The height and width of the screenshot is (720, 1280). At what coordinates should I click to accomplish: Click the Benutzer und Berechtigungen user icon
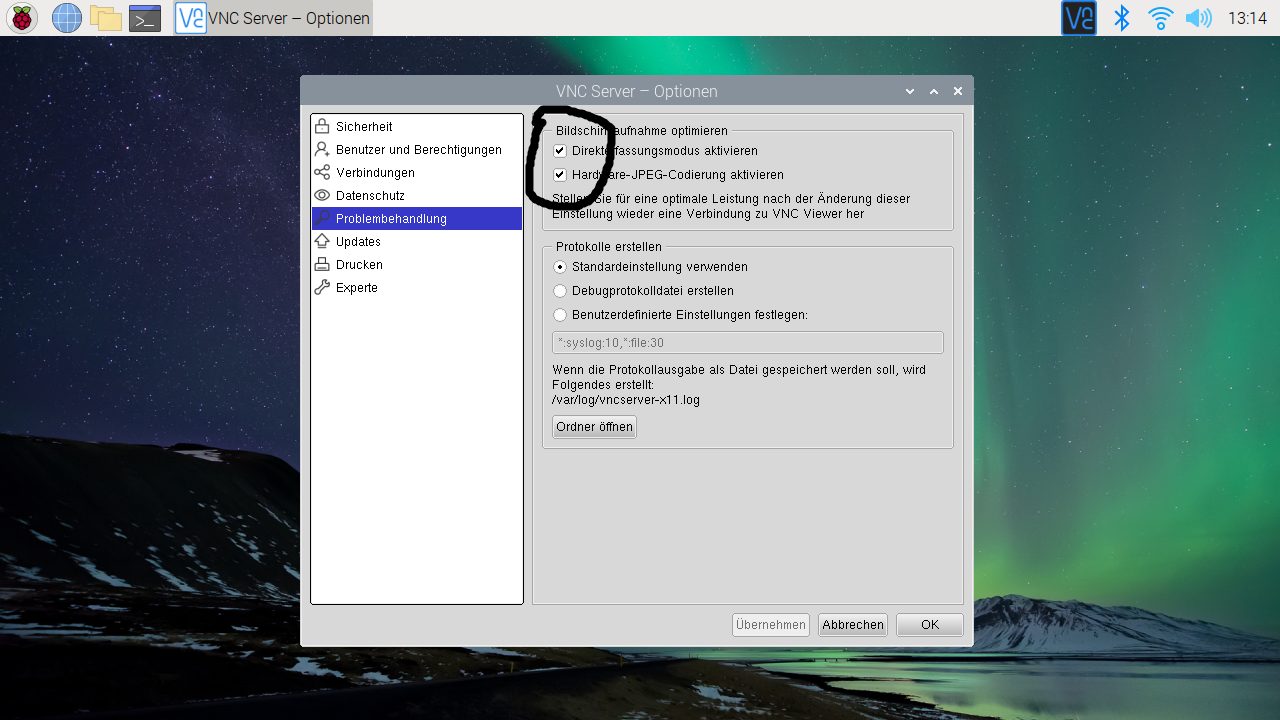point(322,150)
